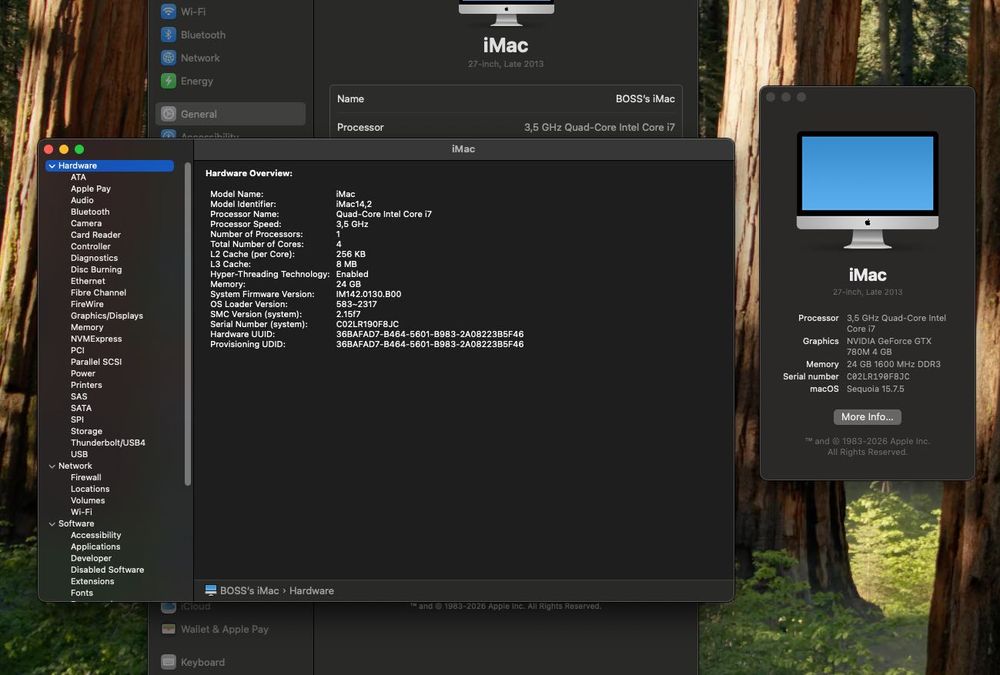Select Diagnostics in Hardware list

(x=94, y=258)
